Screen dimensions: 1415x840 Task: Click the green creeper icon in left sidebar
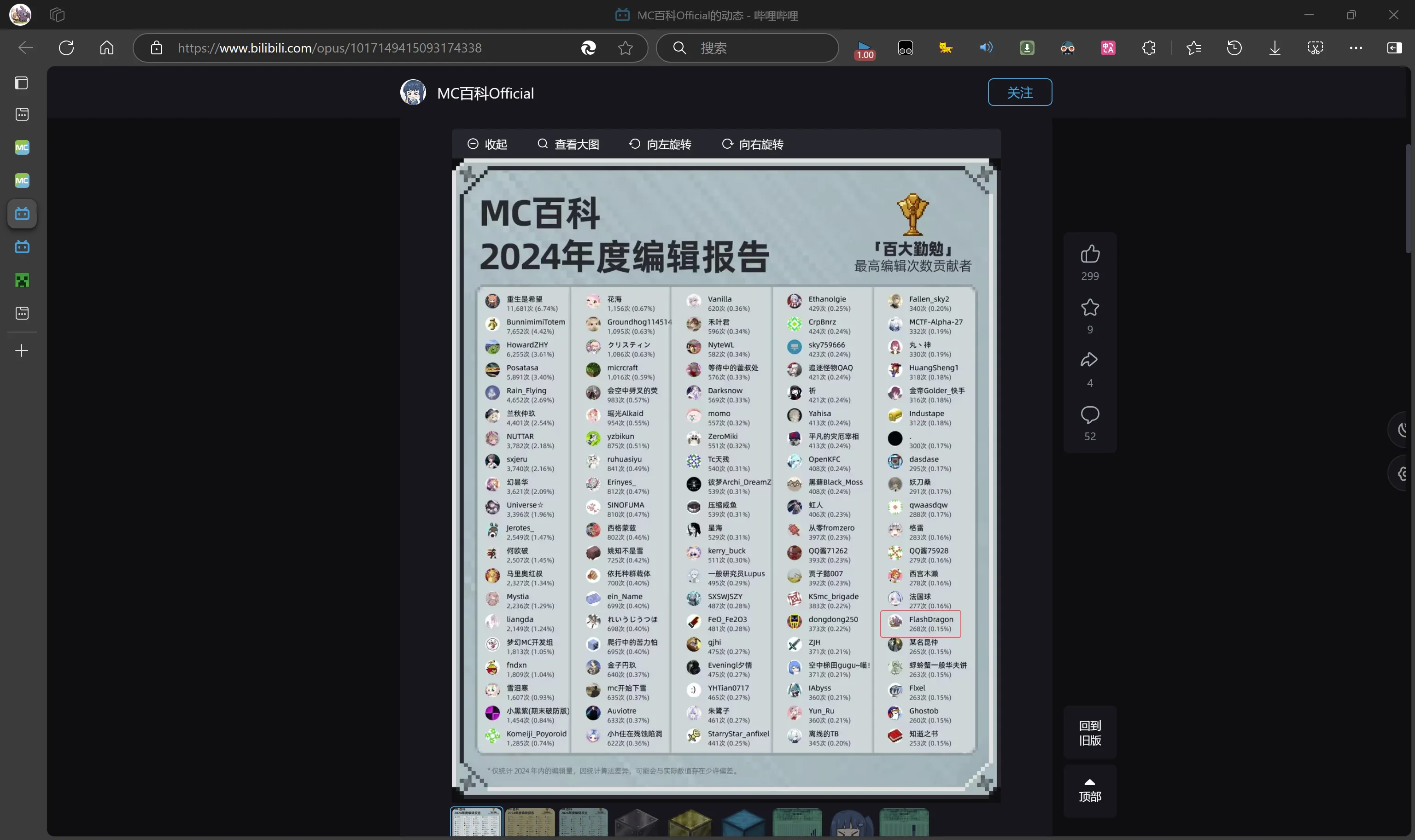click(22, 280)
